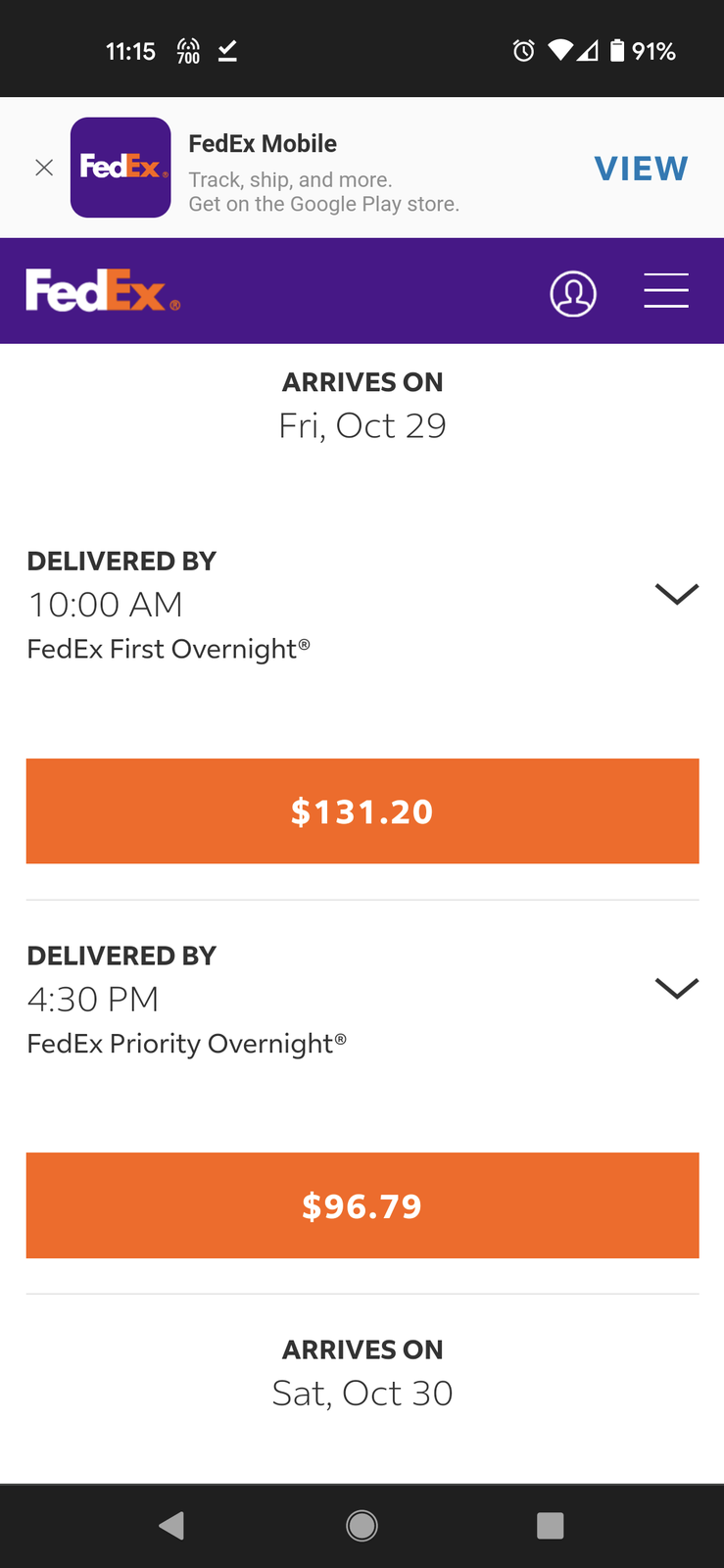Tap the Android back navigation button
724x1568 pixels.
171,1525
